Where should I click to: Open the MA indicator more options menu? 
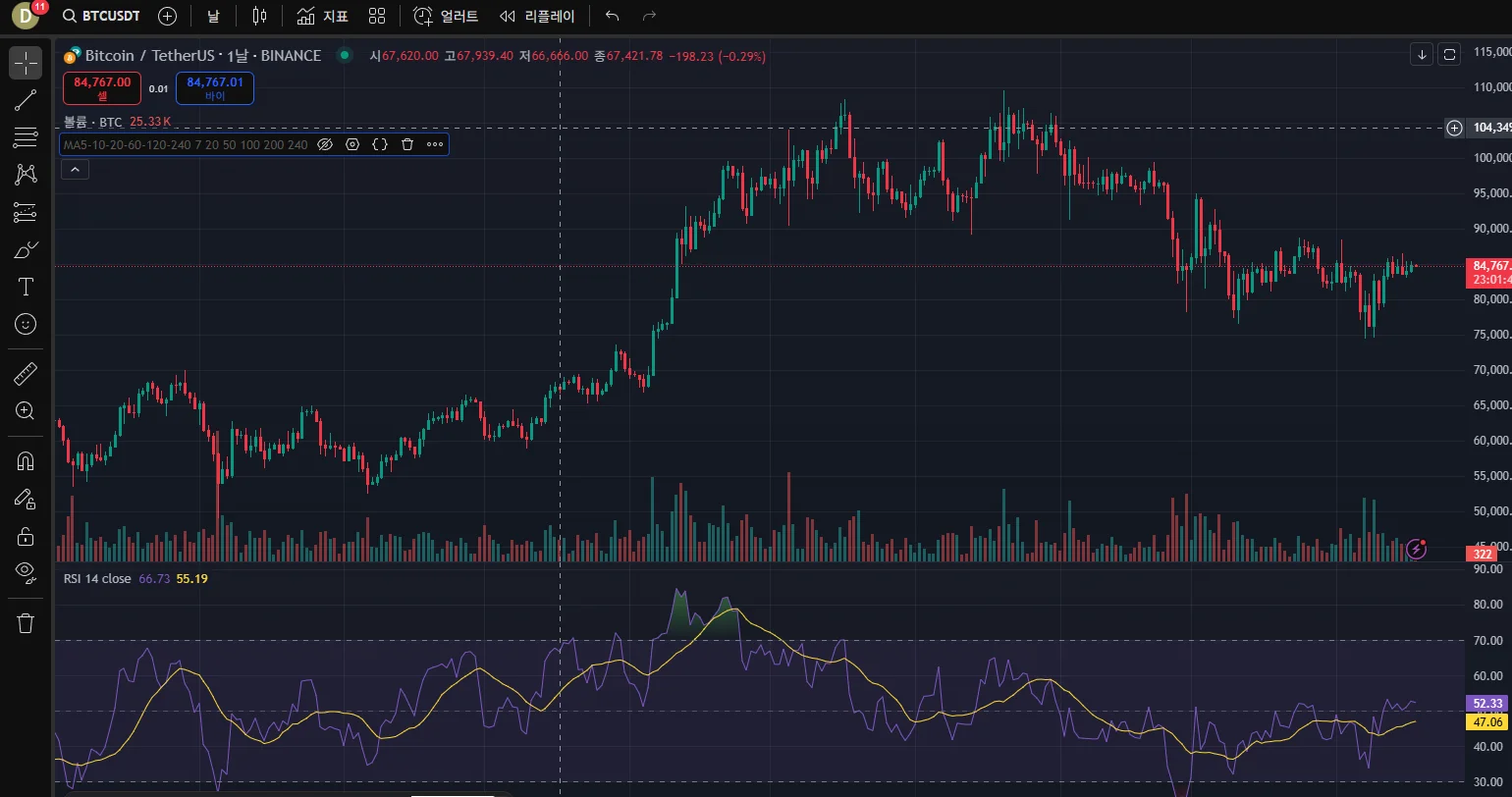click(x=435, y=144)
